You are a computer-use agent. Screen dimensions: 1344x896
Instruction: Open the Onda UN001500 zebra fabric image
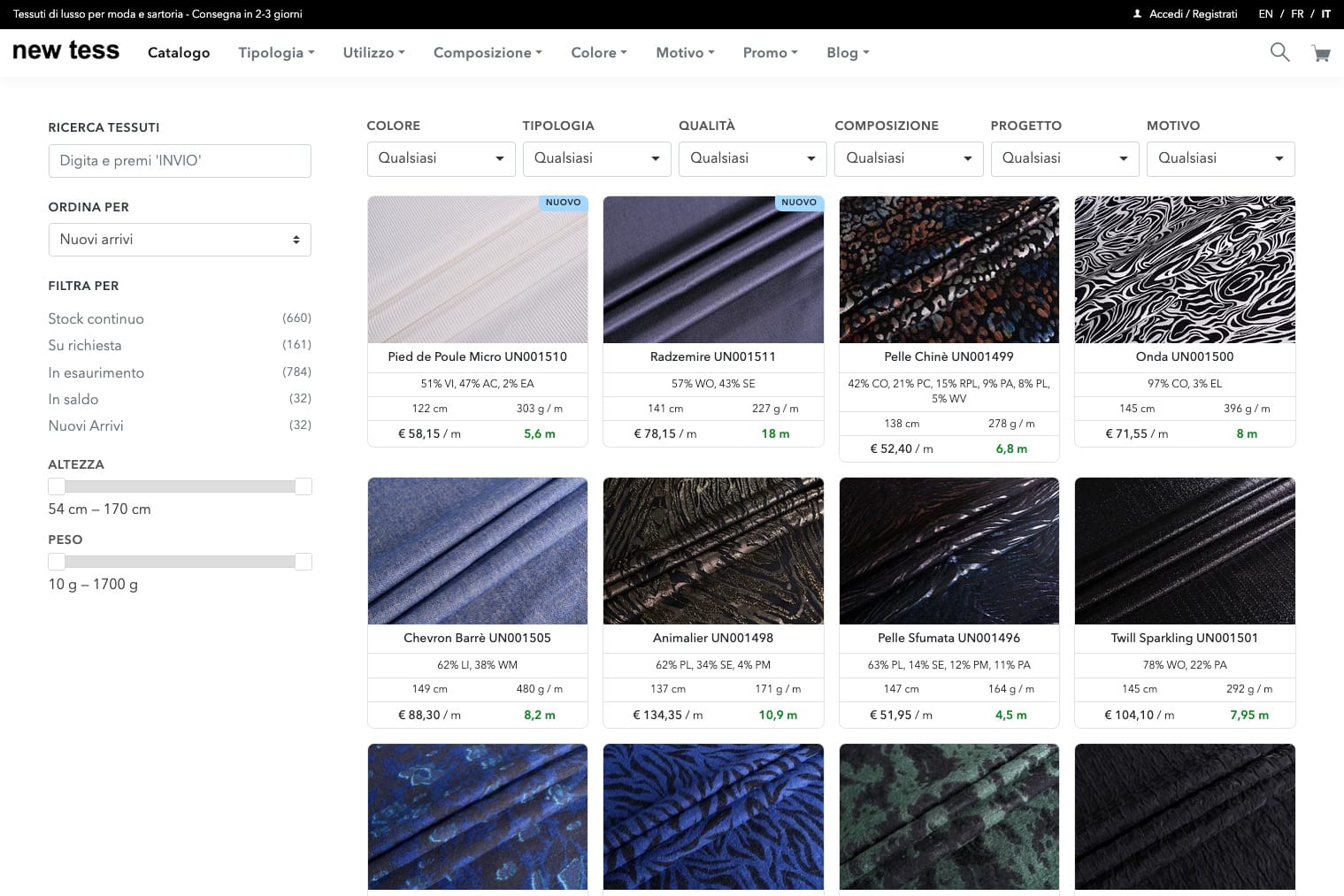pyautogui.click(x=1184, y=270)
